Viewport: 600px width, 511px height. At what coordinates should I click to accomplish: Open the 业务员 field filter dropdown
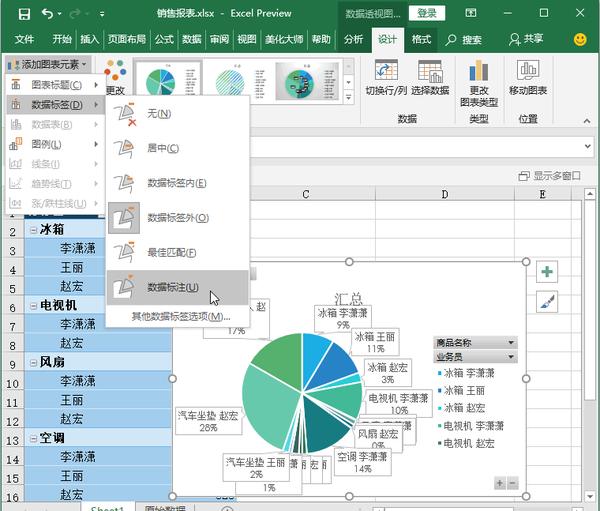(511, 357)
